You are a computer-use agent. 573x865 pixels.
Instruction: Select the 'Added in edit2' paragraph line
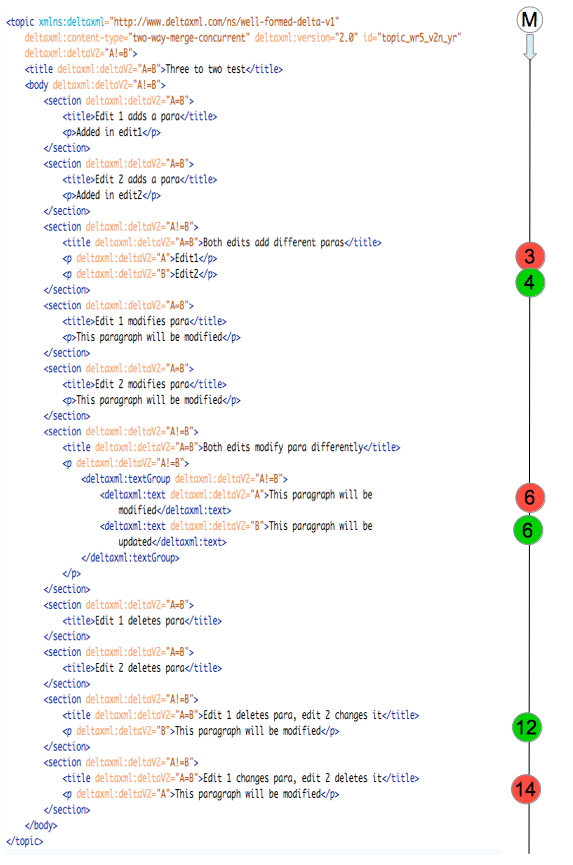[111, 195]
